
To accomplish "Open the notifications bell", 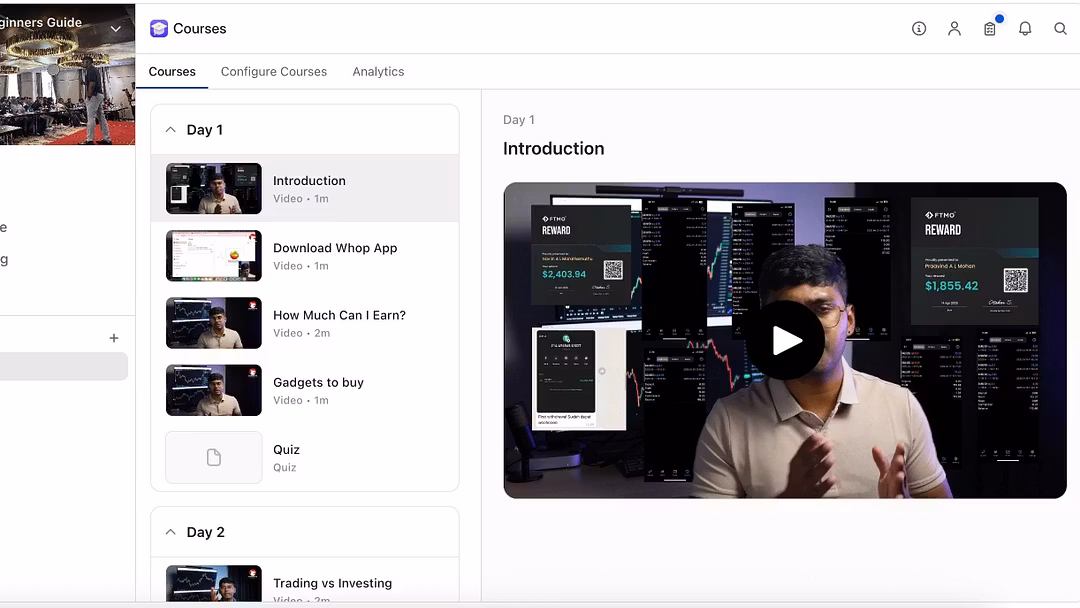I will (1025, 29).
